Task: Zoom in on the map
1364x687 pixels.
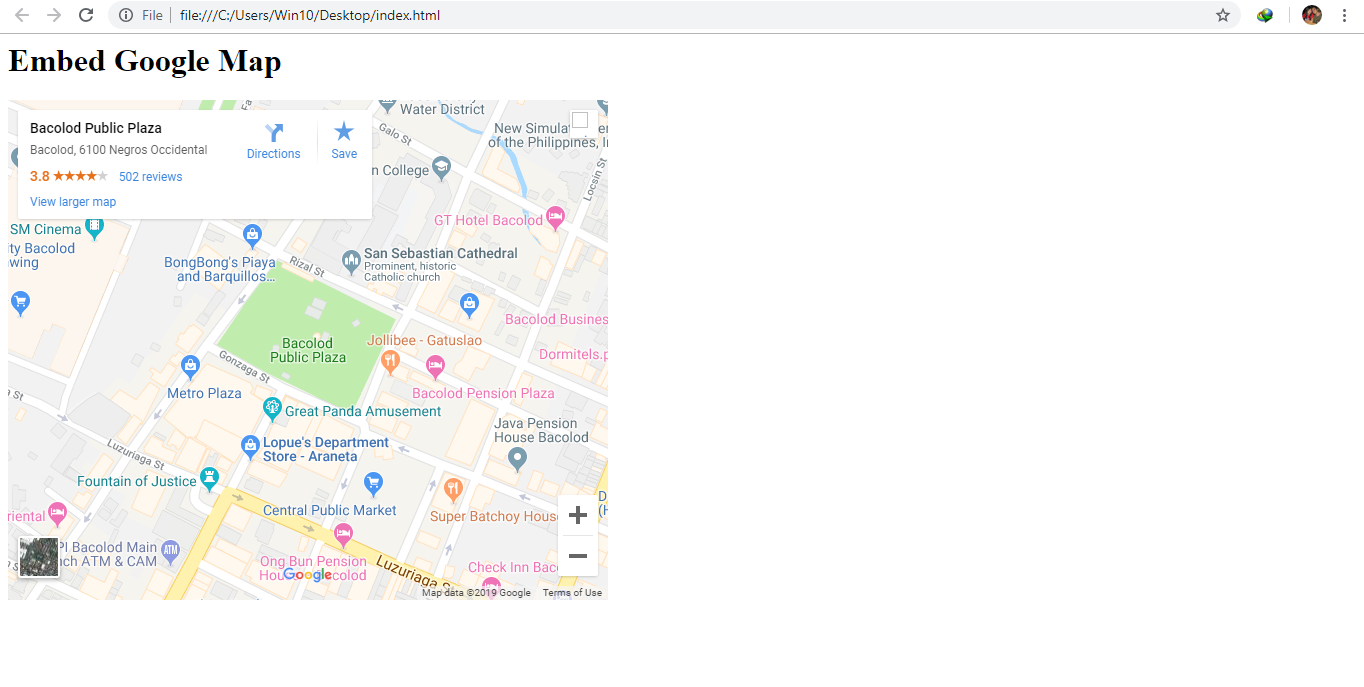Action: tap(578, 516)
